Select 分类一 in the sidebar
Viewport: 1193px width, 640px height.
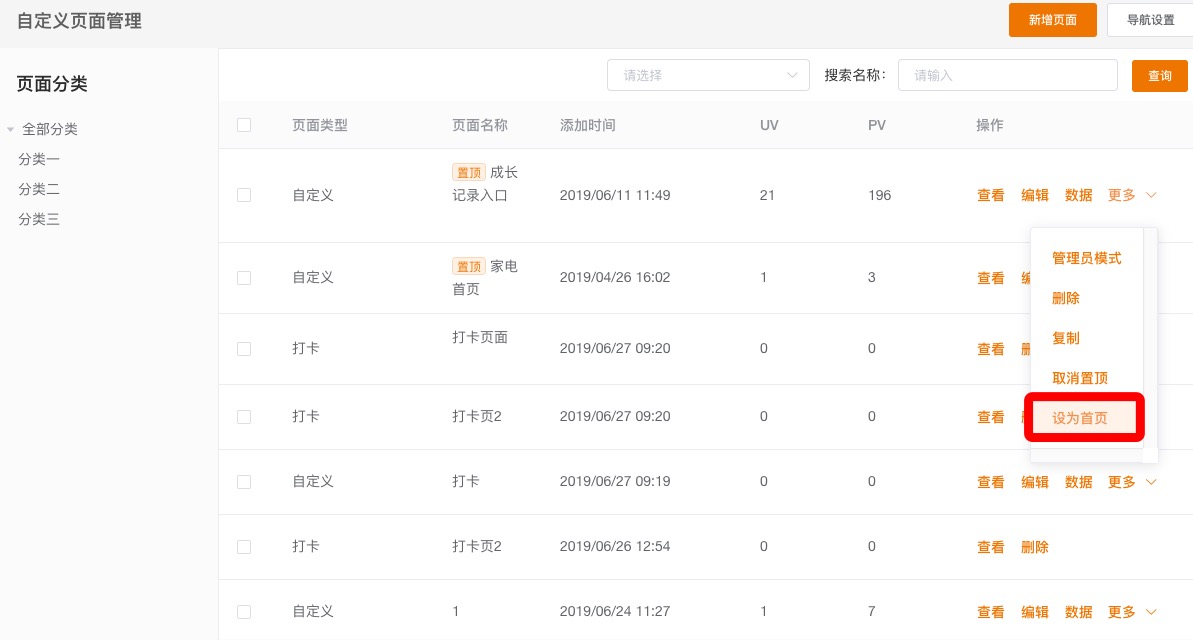tap(39, 159)
